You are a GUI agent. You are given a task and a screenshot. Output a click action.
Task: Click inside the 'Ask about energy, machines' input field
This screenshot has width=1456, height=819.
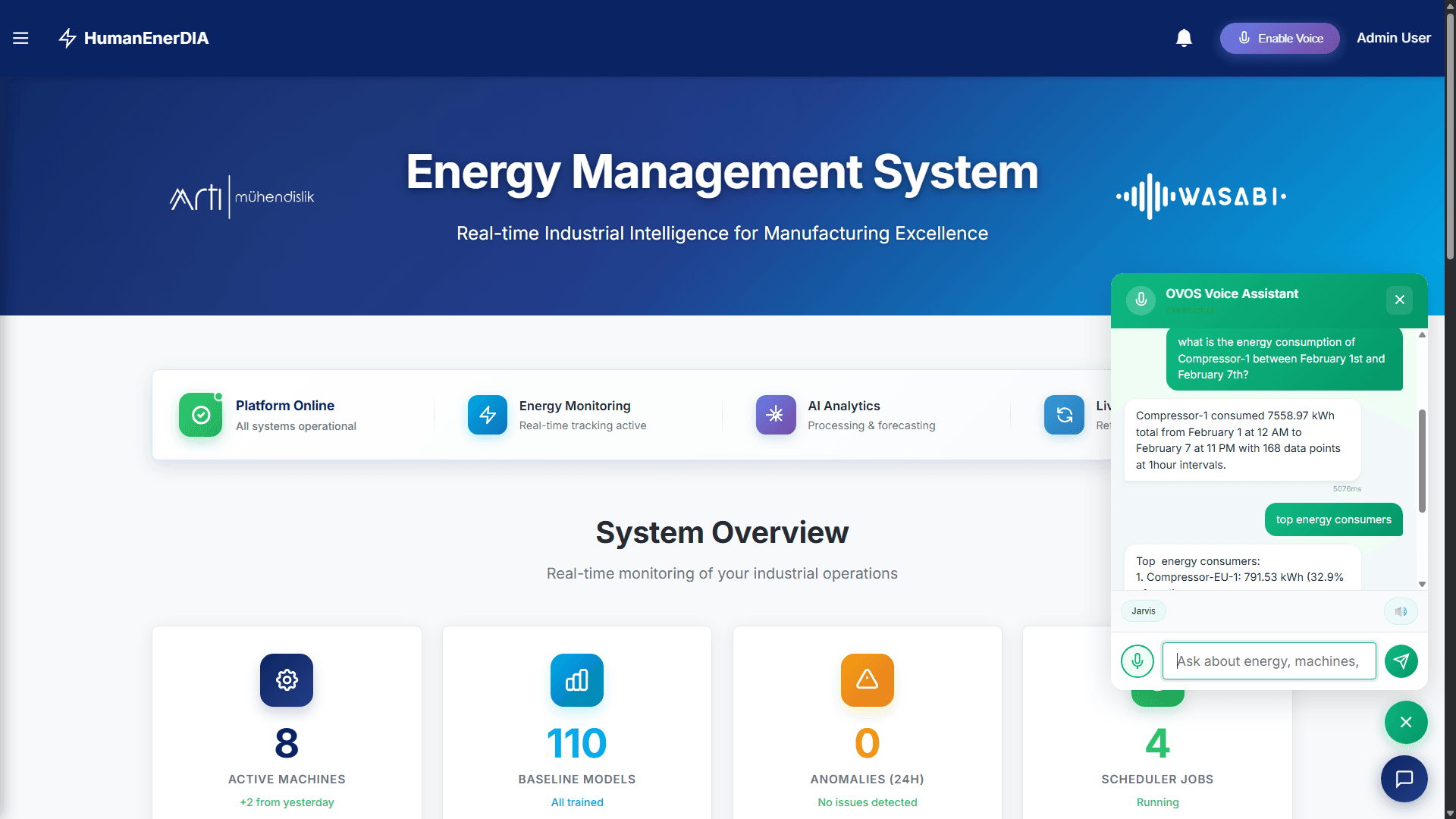(x=1269, y=661)
